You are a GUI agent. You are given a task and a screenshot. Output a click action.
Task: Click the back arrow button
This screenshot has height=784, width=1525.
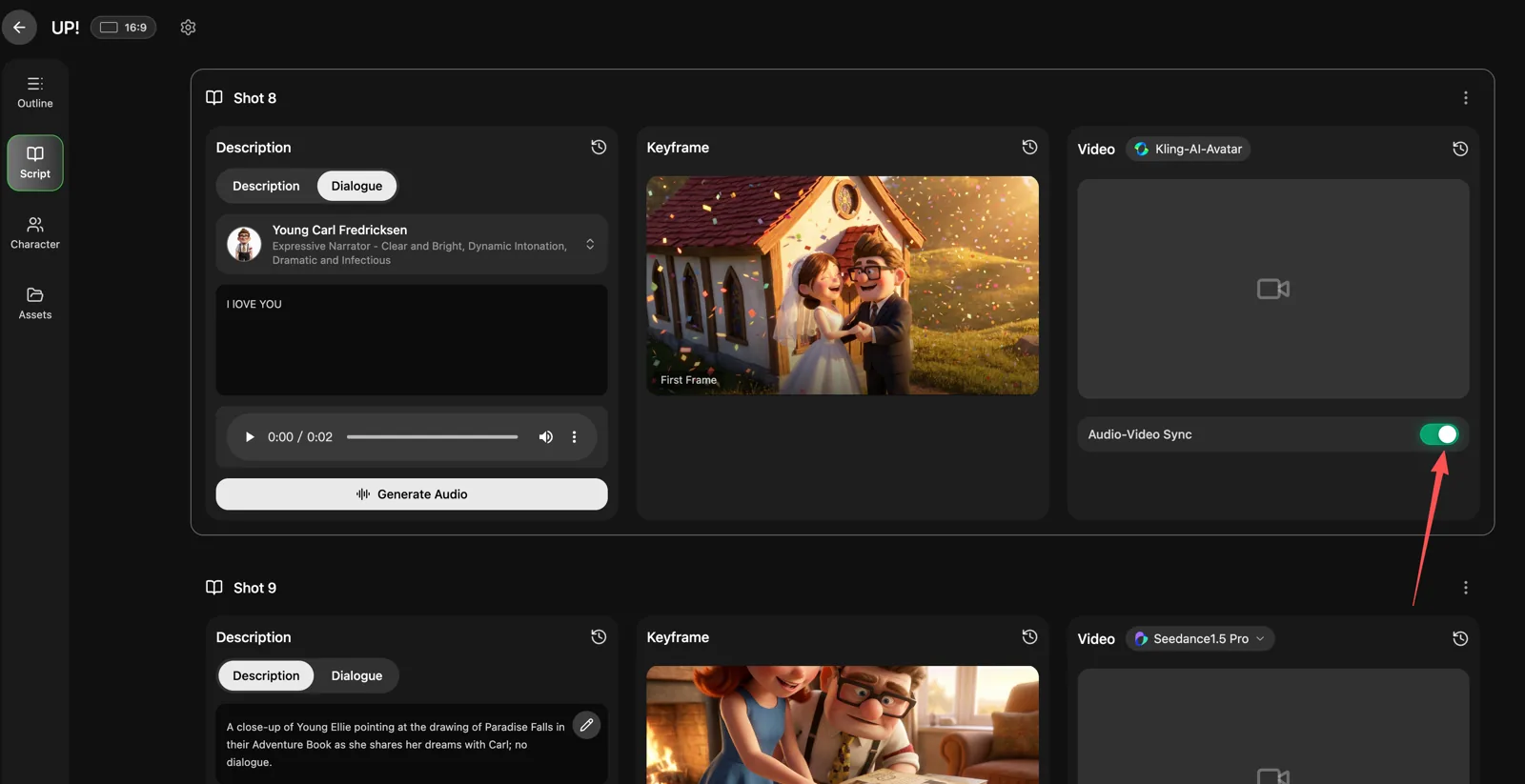tap(19, 28)
